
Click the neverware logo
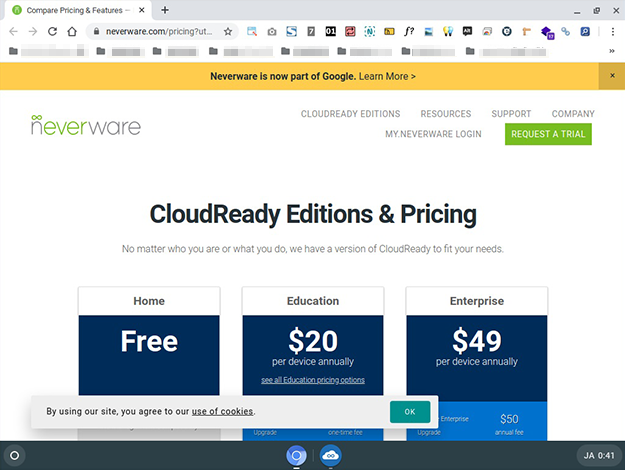(x=86, y=126)
